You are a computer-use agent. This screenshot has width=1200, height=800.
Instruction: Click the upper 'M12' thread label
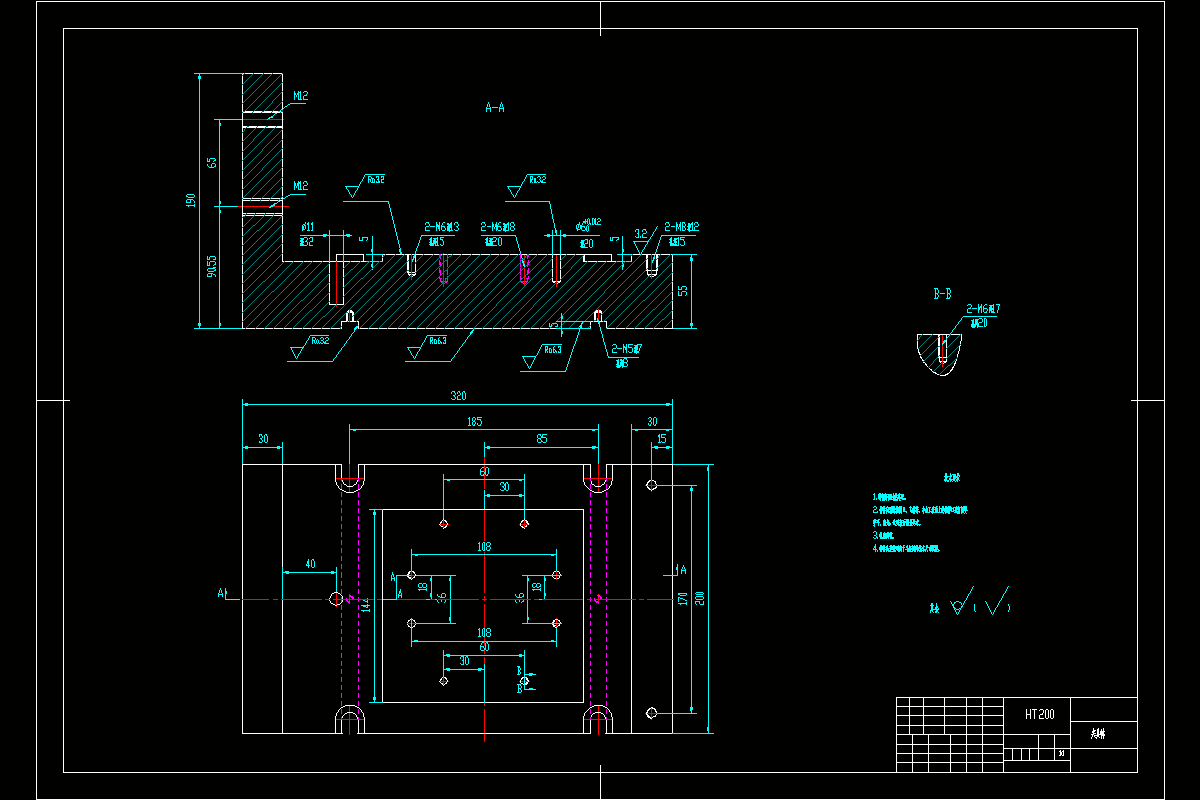300,96
